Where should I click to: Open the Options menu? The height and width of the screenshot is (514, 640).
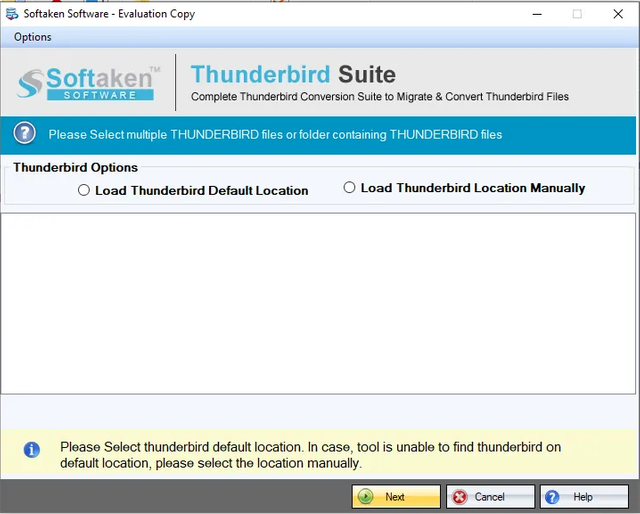[x=33, y=37]
